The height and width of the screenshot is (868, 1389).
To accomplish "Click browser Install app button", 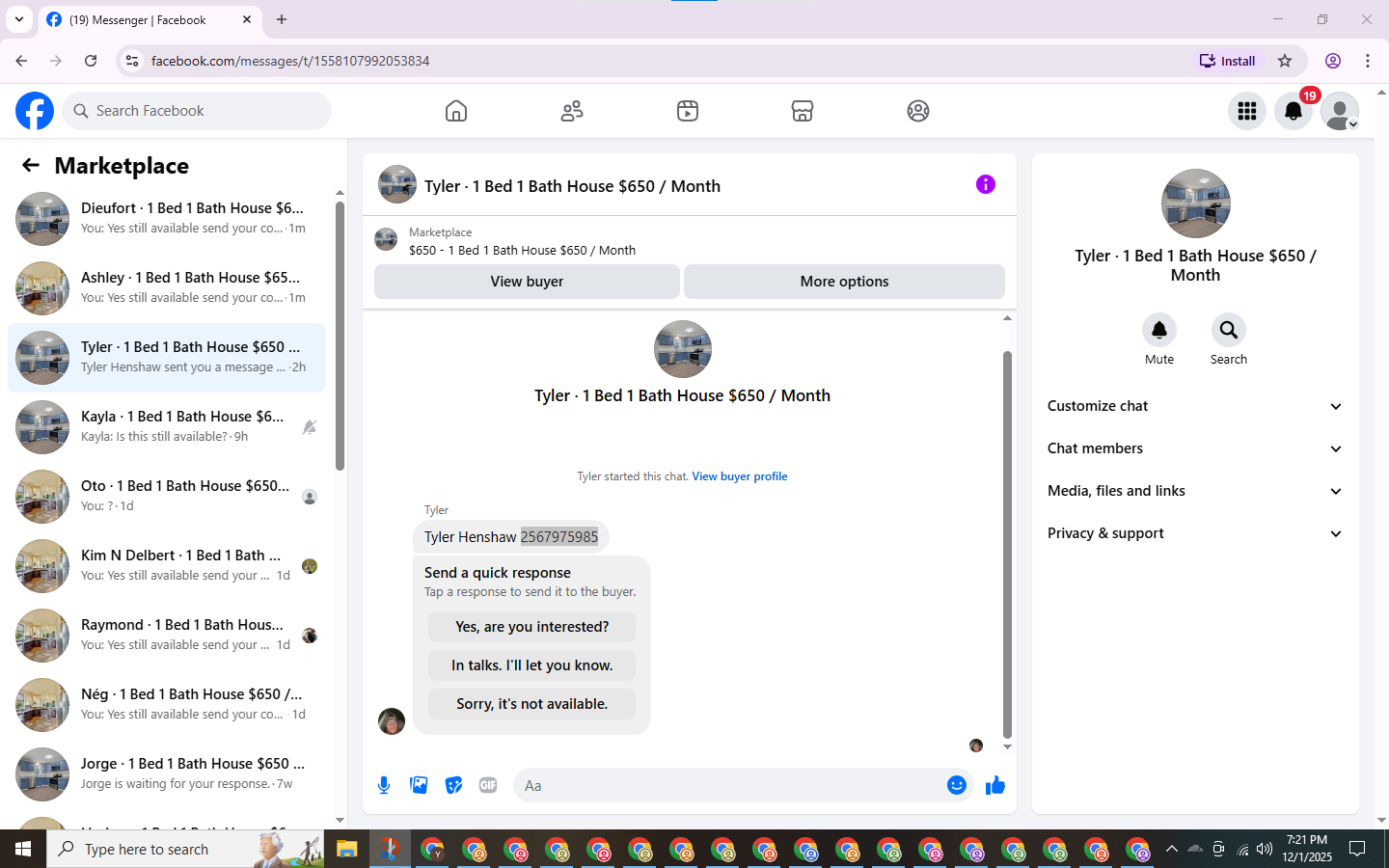I will 1228,61.
